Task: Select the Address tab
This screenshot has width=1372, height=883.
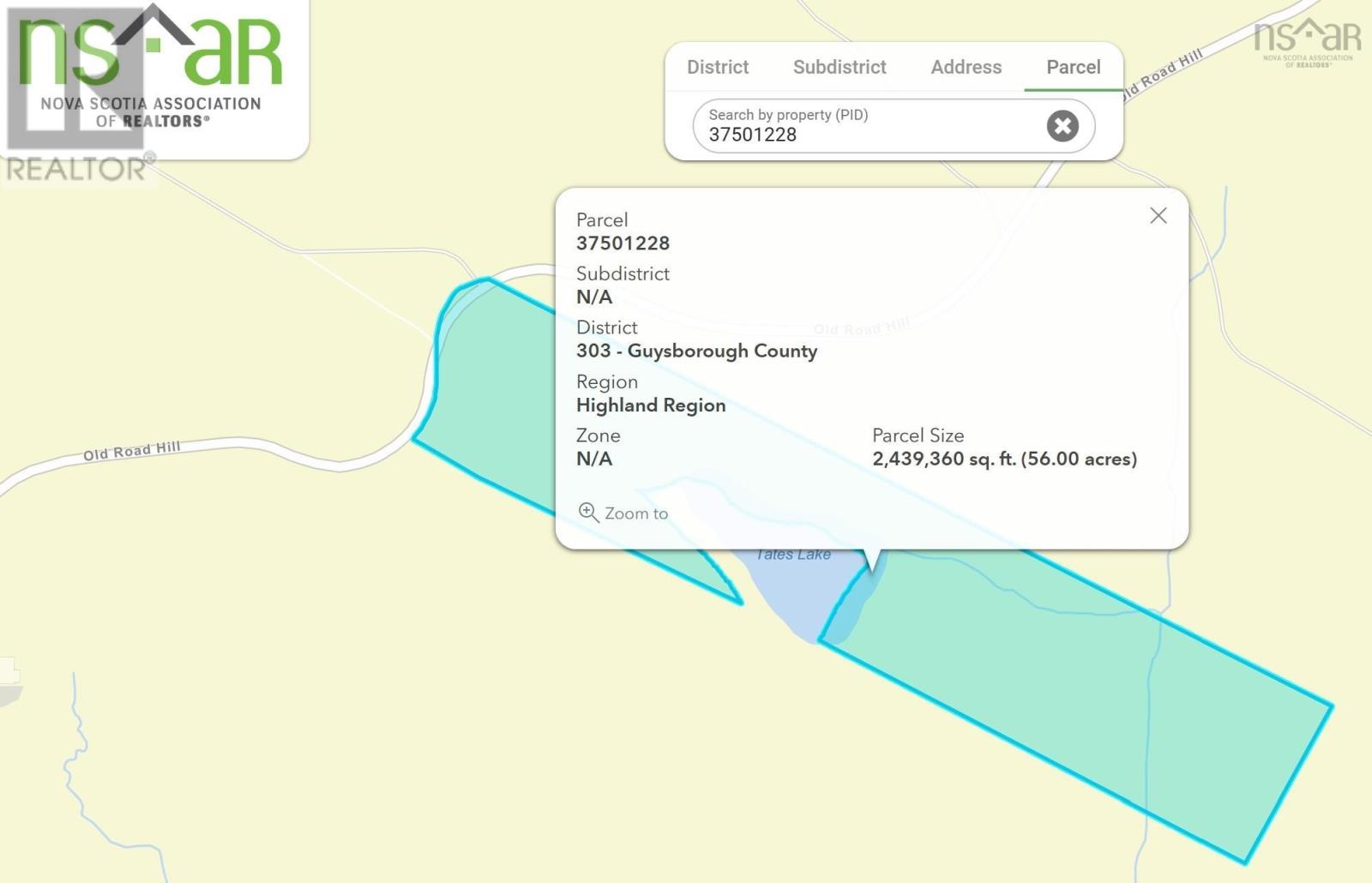Action: point(966,67)
